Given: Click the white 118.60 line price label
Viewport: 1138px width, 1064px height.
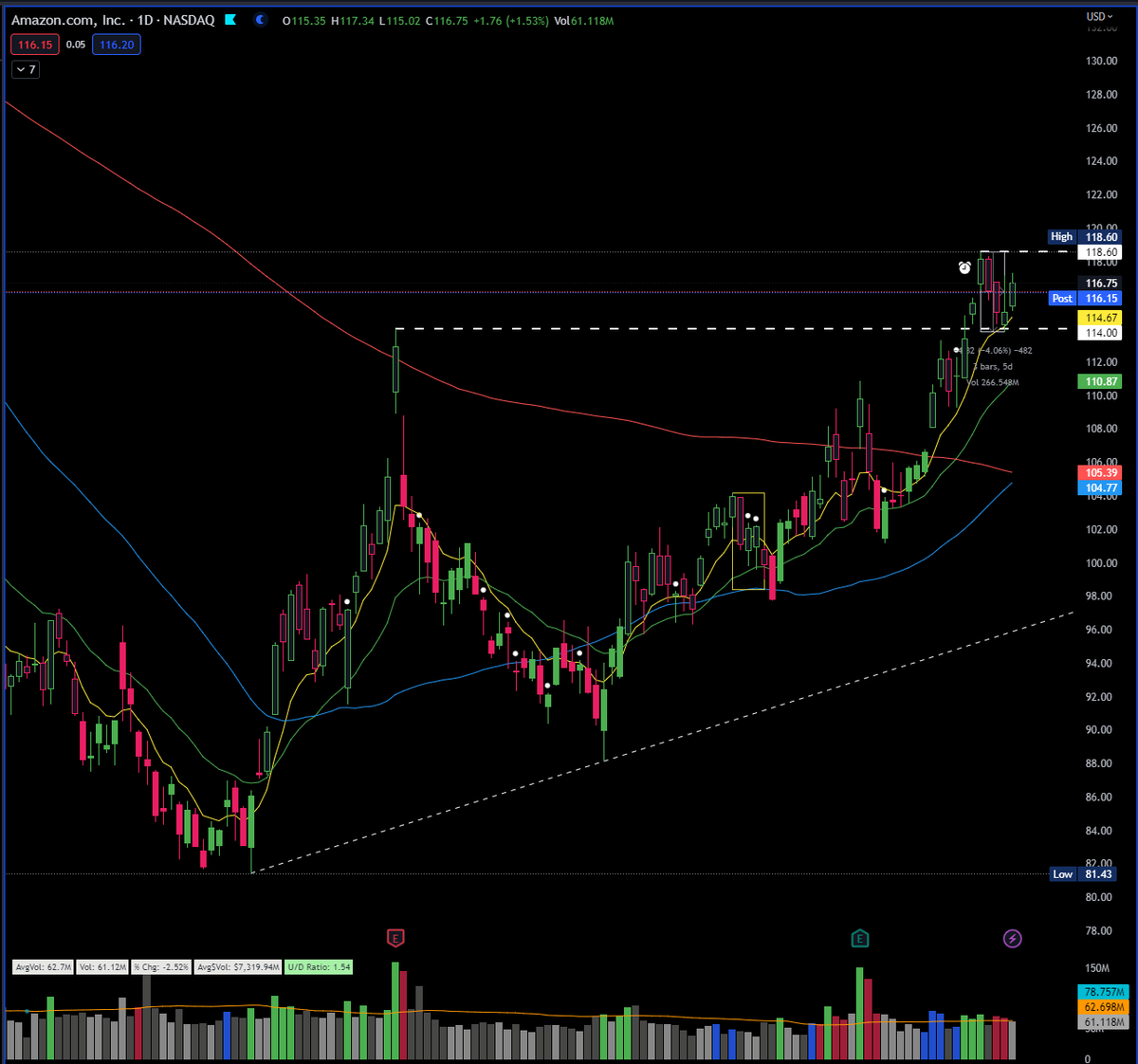Looking at the screenshot, I should (1101, 252).
